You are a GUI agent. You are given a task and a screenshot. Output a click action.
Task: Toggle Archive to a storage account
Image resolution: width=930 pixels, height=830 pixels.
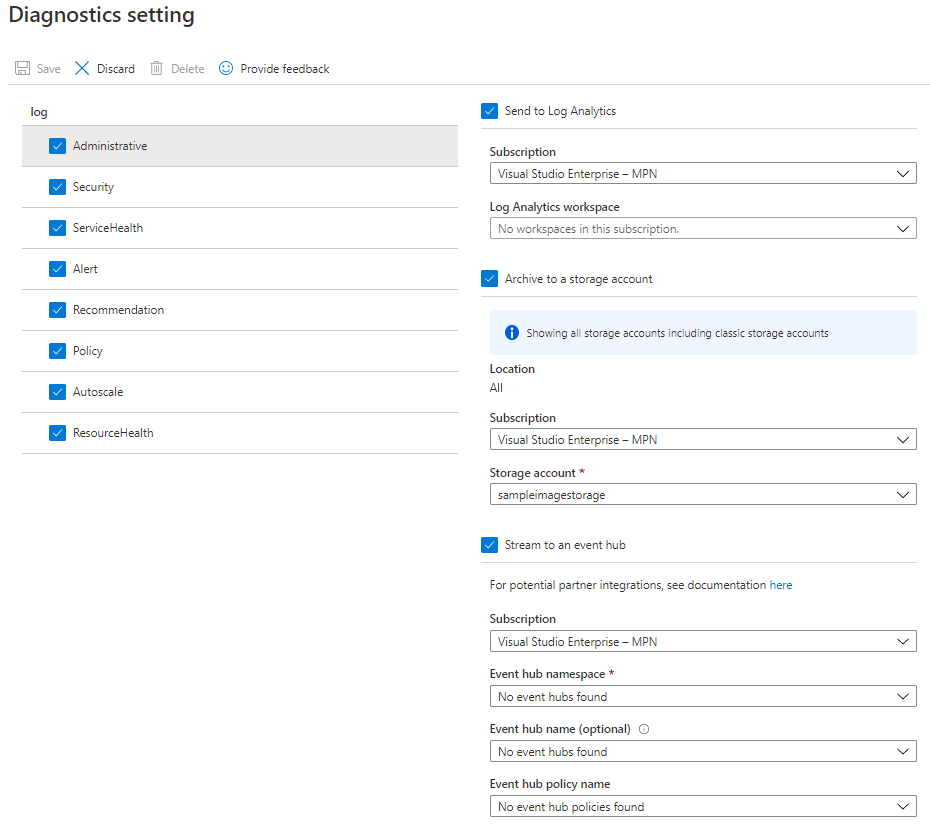point(489,279)
